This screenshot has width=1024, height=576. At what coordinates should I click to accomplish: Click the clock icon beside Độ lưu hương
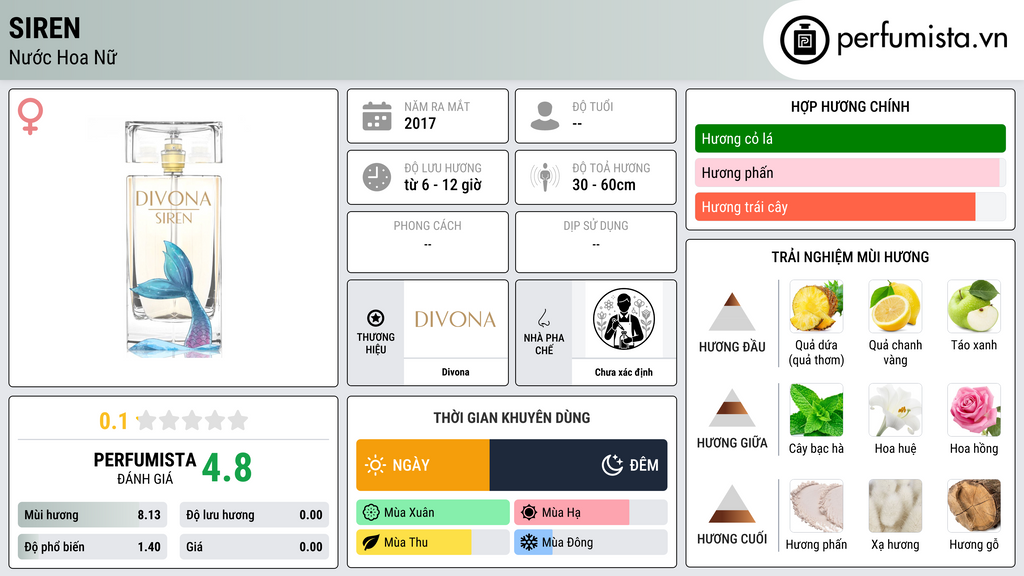pos(377,177)
